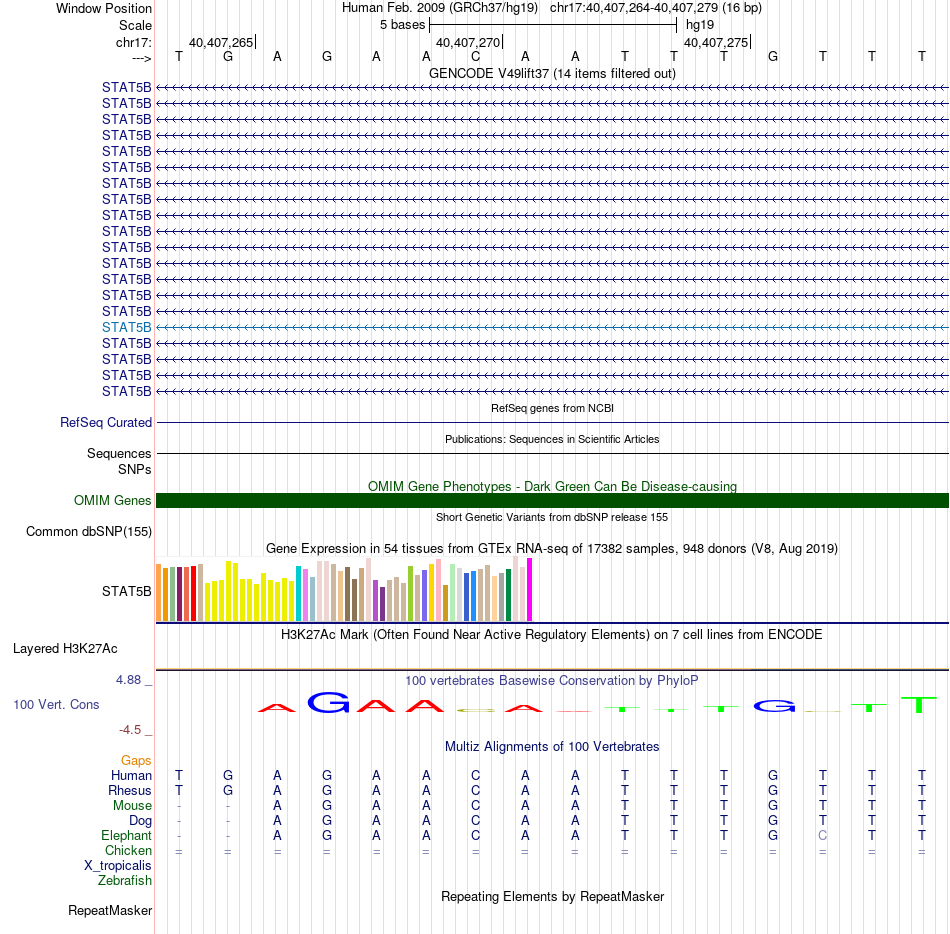Click 'Repeating Elements by RepeatMasker' title

[x=552, y=896]
